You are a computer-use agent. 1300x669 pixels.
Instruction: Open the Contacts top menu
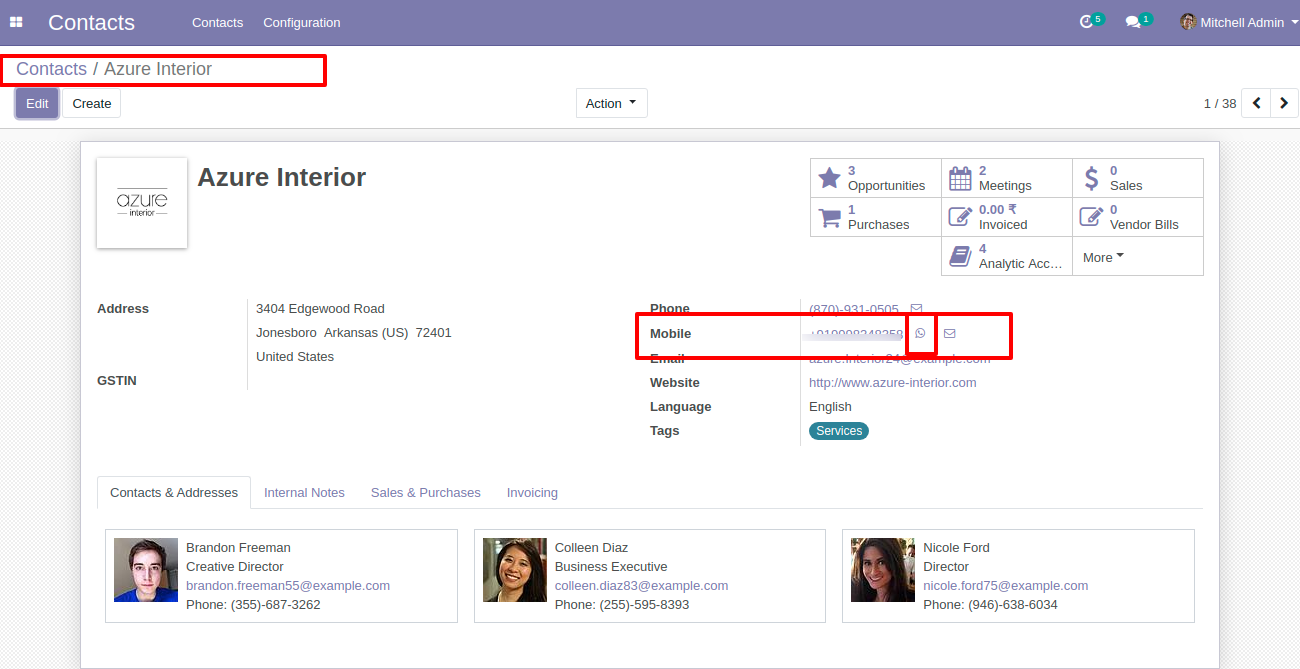tap(217, 22)
